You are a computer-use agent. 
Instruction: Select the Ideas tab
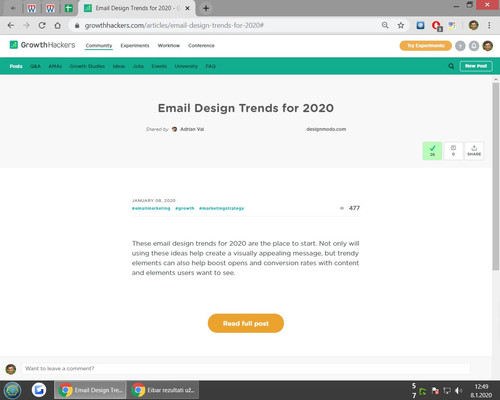(119, 66)
